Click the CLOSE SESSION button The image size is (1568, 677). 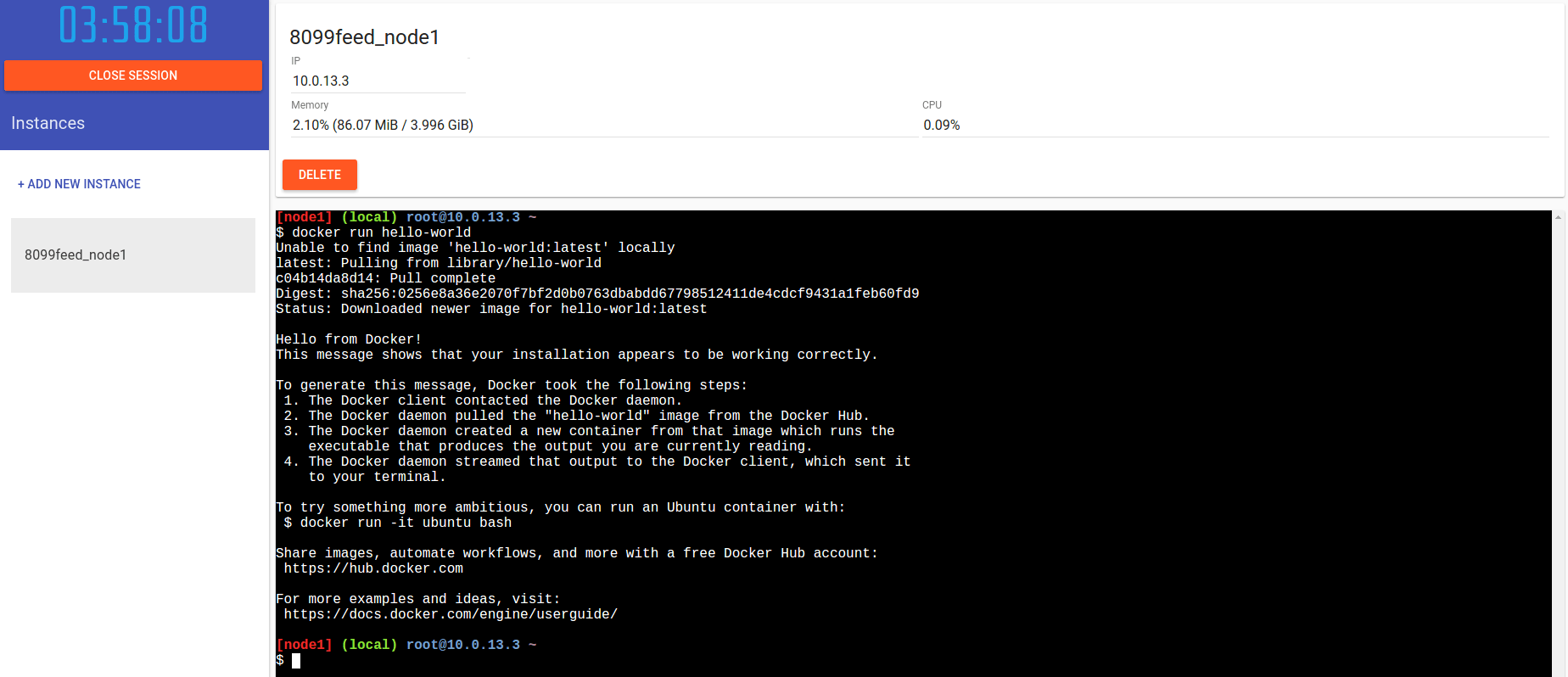coord(133,76)
